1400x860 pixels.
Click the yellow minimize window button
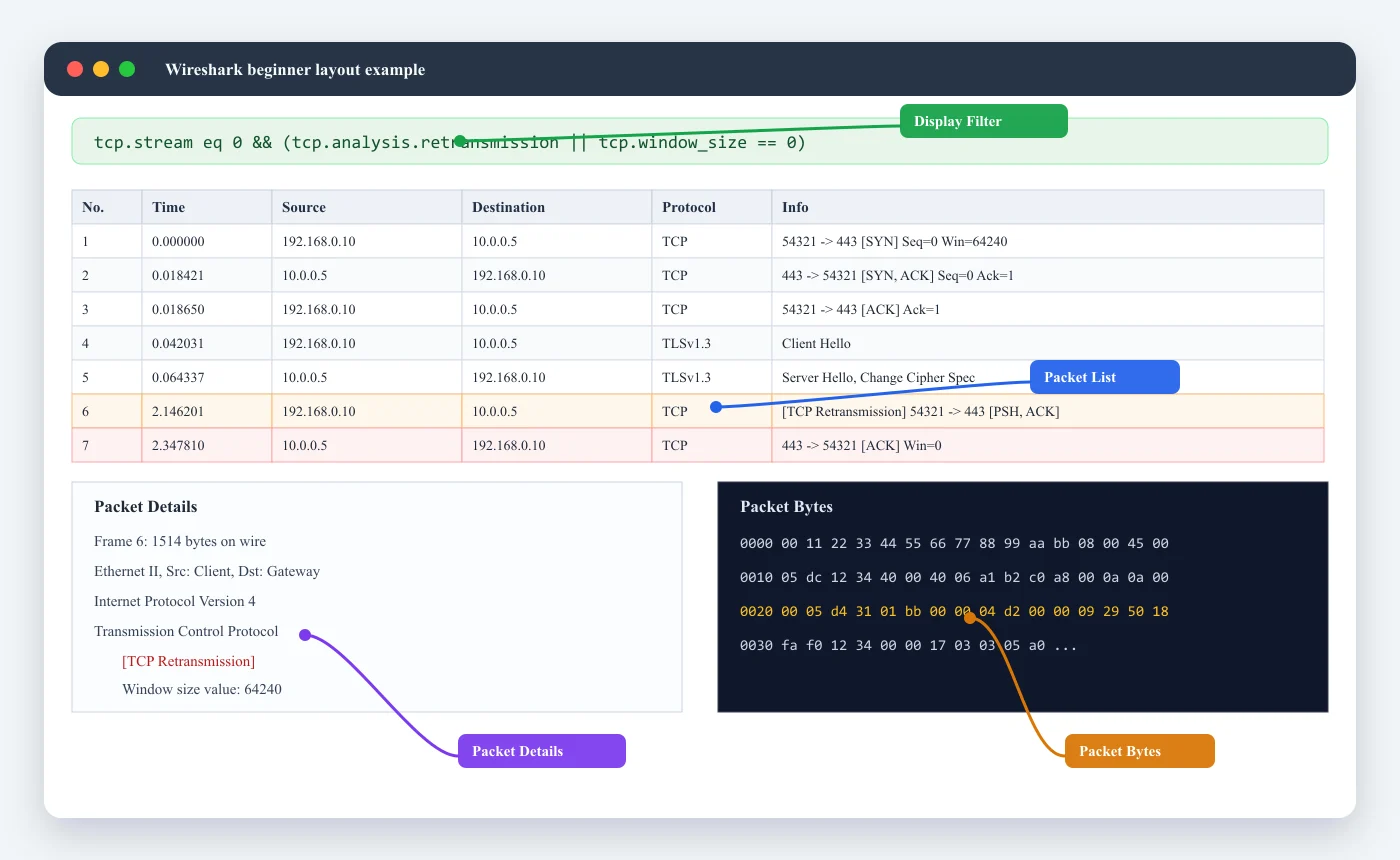[x=101, y=69]
